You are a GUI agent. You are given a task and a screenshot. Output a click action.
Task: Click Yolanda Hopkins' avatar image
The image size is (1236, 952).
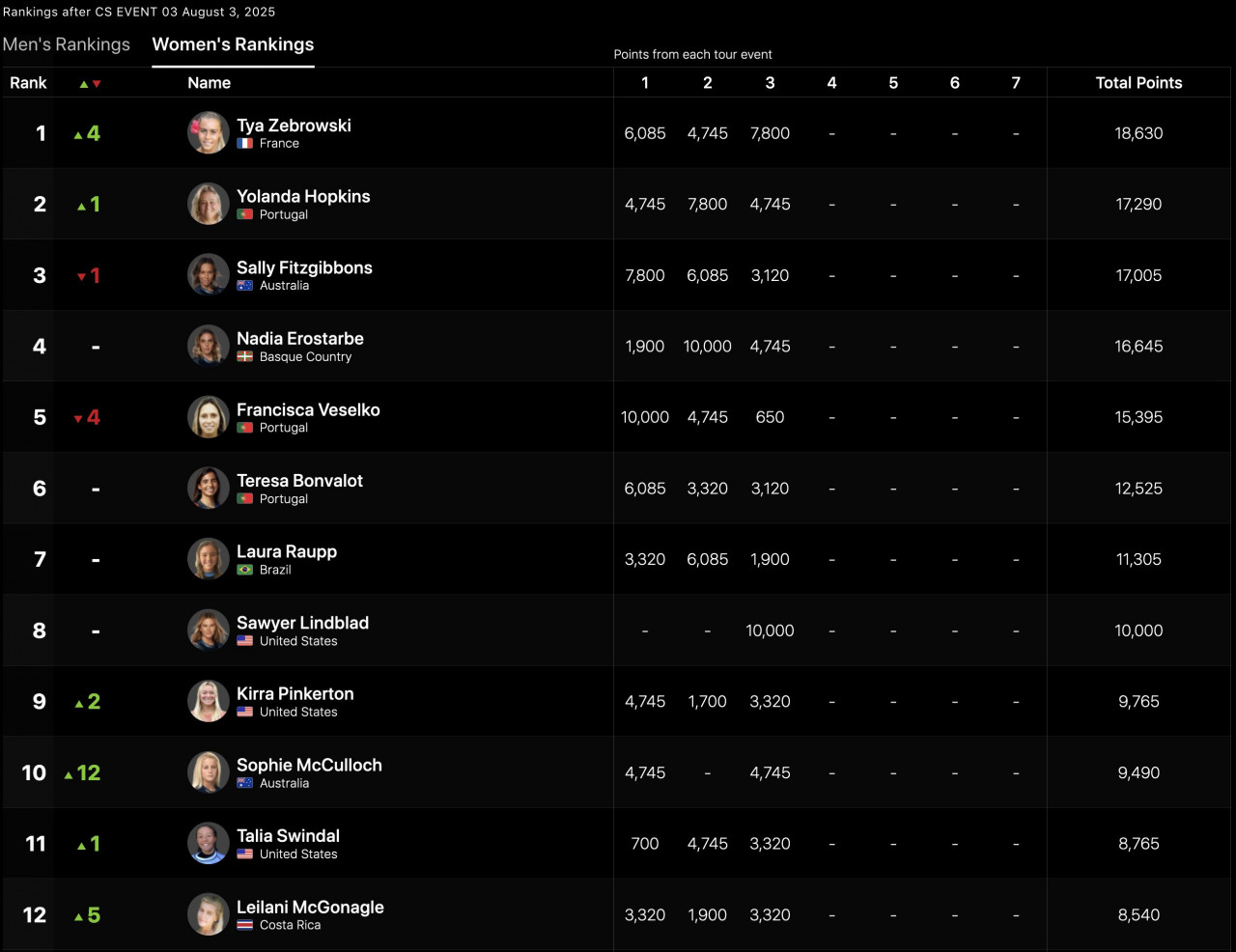208,204
